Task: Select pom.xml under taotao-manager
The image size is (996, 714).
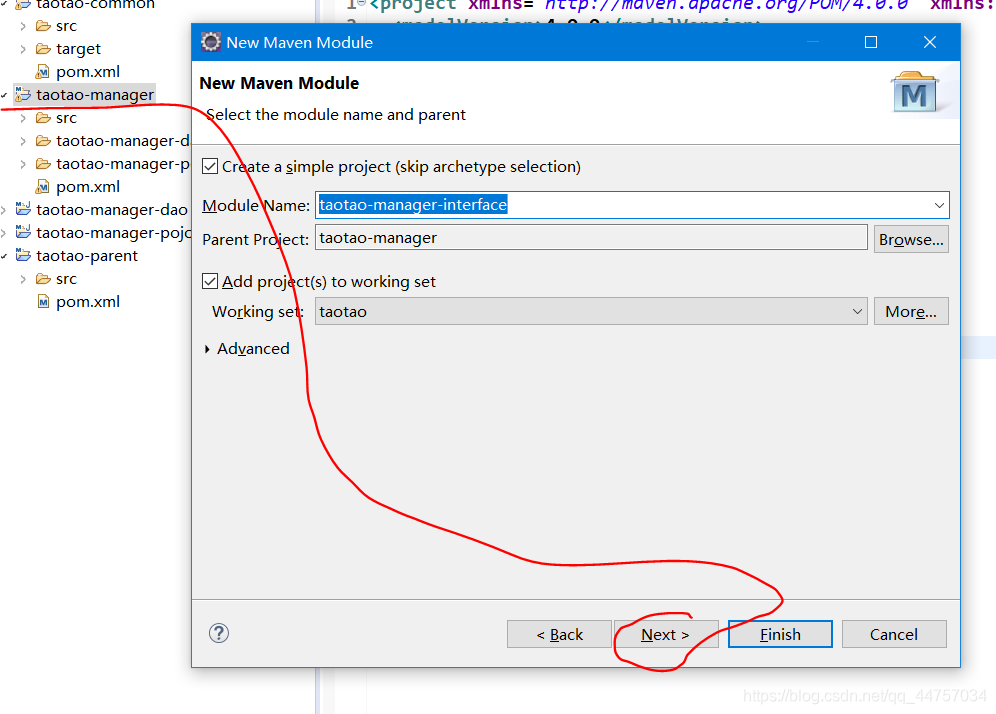Action: pyautogui.click(x=88, y=187)
